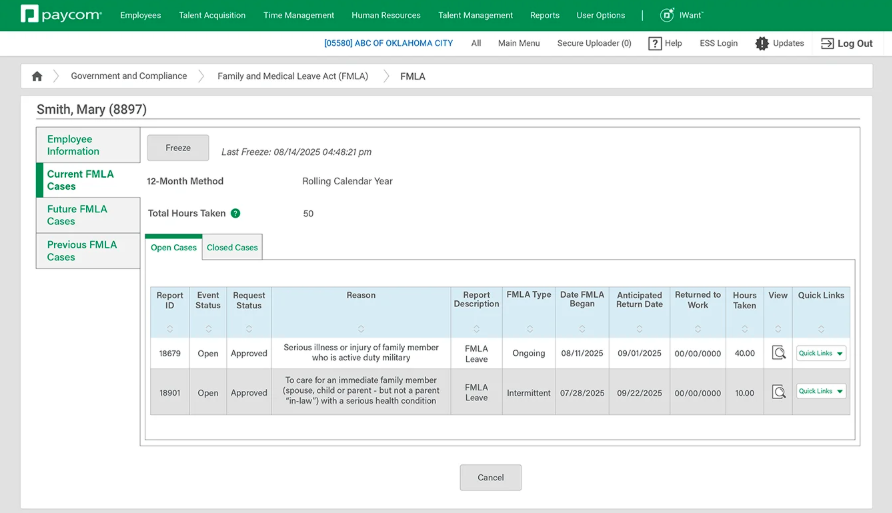Click the ESS Login link
The width and height of the screenshot is (892, 513).
point(718,43)
